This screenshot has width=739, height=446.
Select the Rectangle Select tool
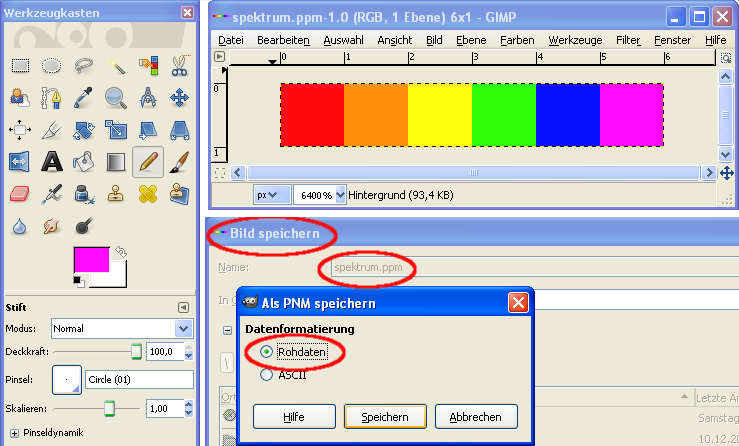click(x=20, y=66)
